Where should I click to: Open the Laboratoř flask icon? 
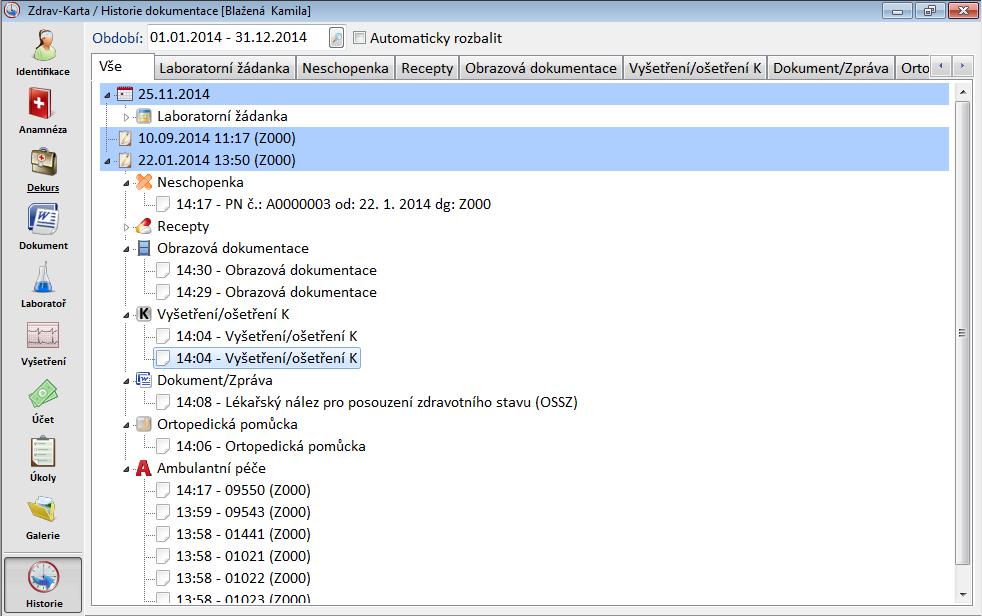pos(43,277)
